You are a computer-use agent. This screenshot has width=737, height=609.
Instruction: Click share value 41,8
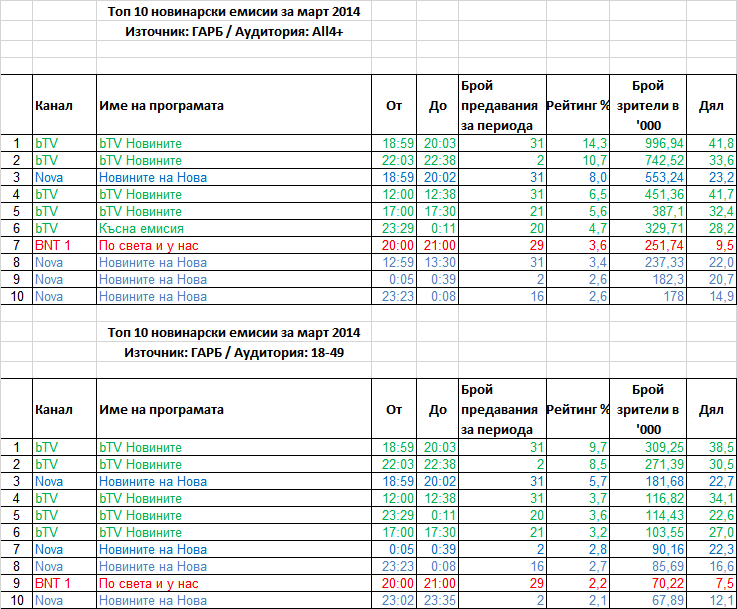[x=721, y=143]
